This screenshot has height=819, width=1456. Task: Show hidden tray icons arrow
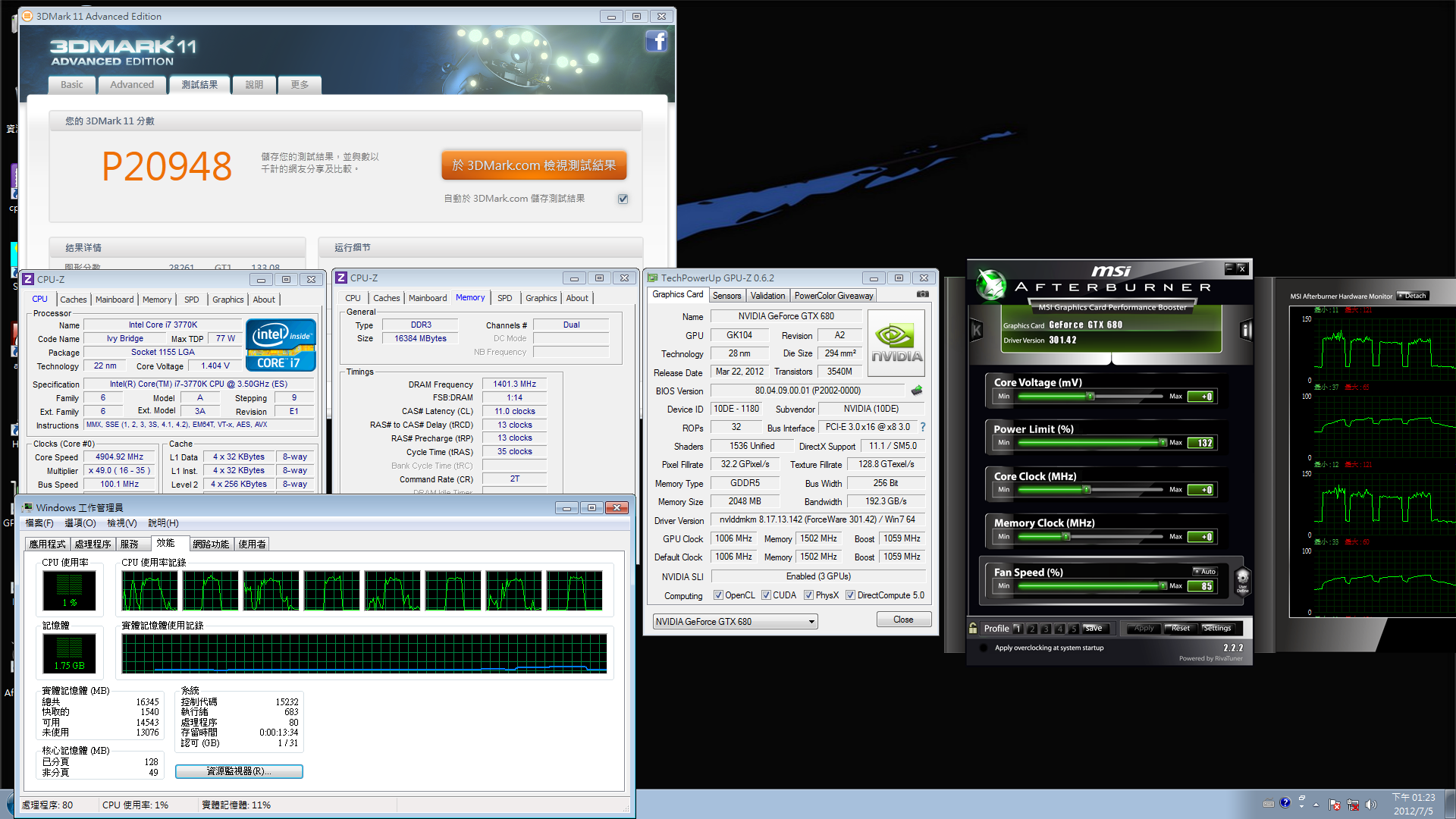click(x=1316, y=805)
